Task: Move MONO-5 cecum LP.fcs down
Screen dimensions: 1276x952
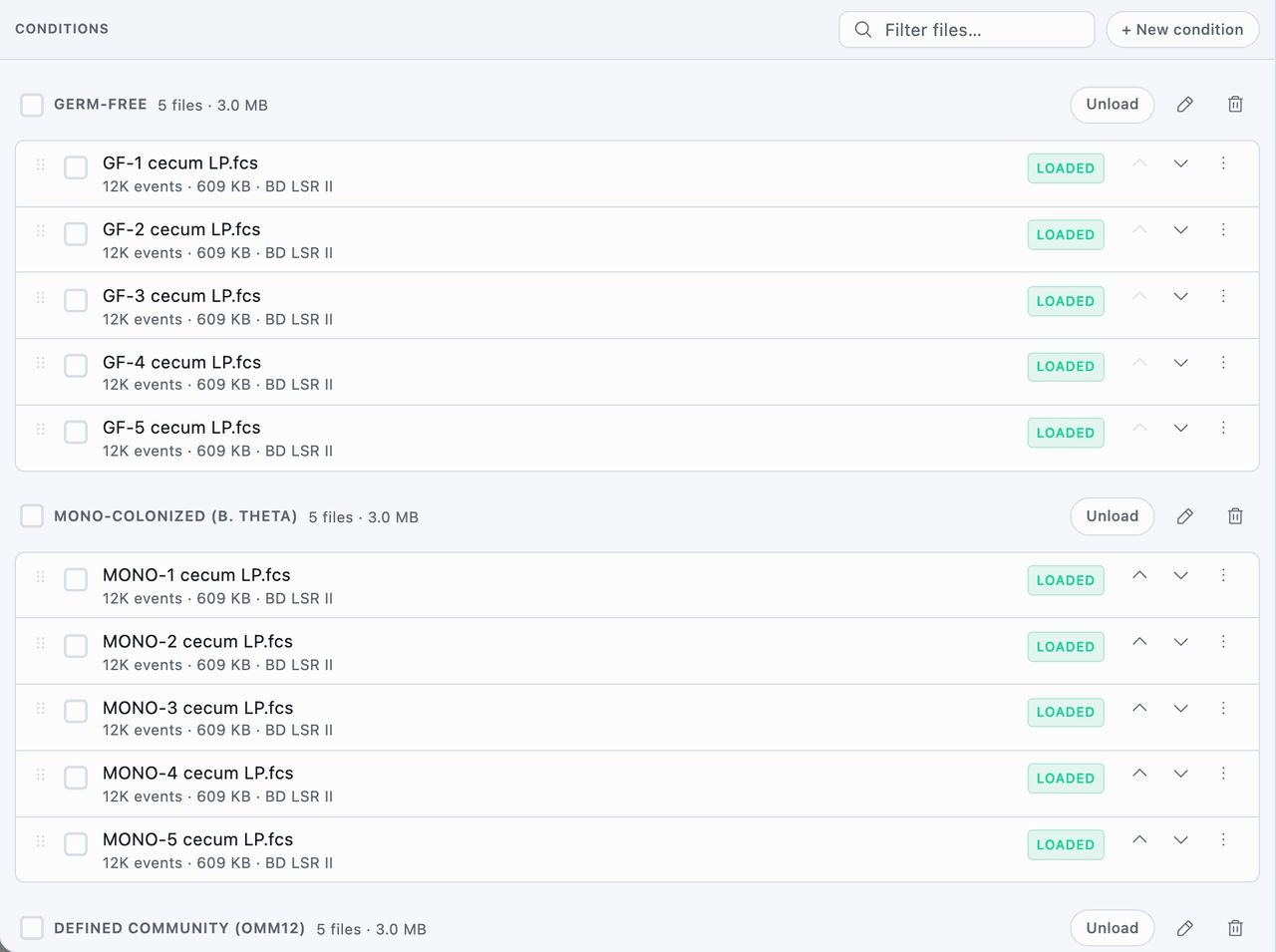Action: click(x=1181, y=840)
